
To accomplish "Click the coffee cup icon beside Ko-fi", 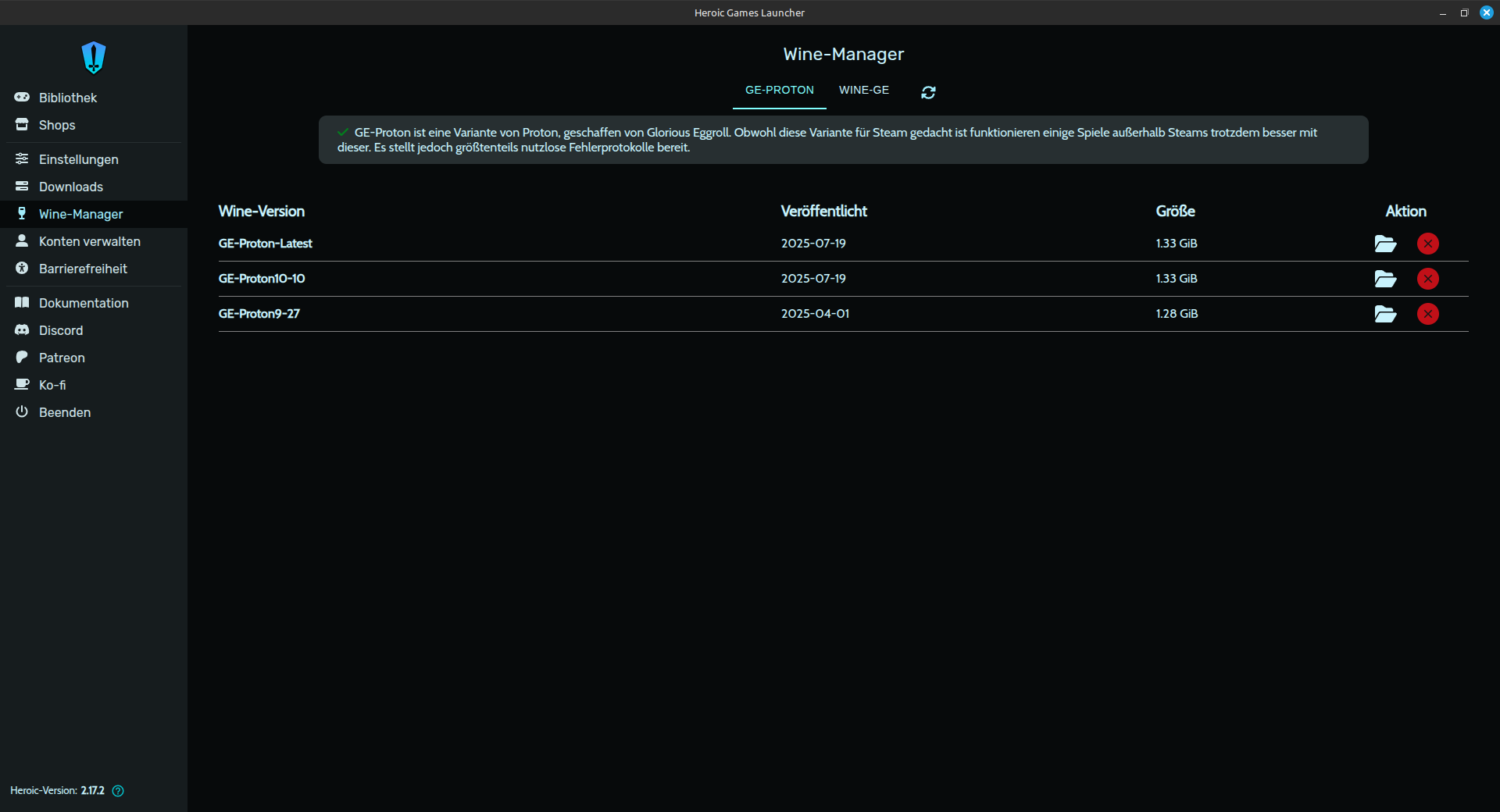I will coord(22,384).
